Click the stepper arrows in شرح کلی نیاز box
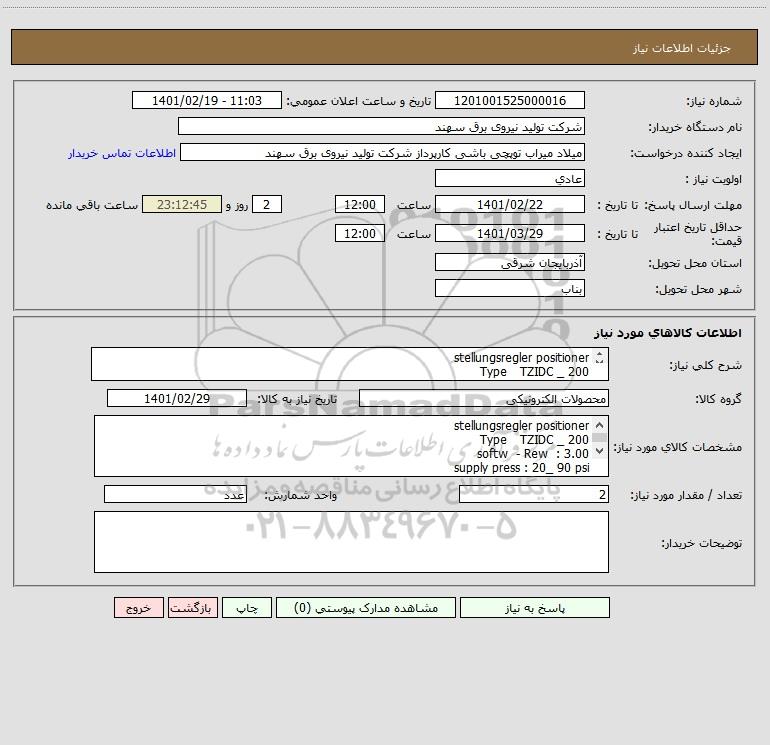This screenshot has width=770, height=745. click(599, 358)
